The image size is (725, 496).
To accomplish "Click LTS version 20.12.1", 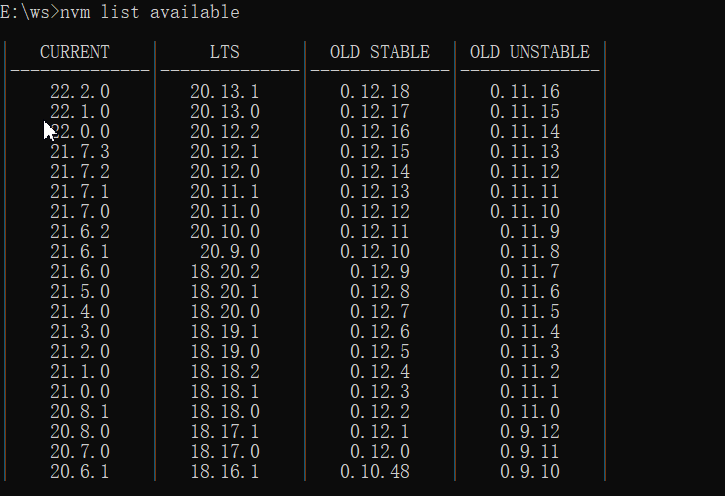I will point(225,152).
